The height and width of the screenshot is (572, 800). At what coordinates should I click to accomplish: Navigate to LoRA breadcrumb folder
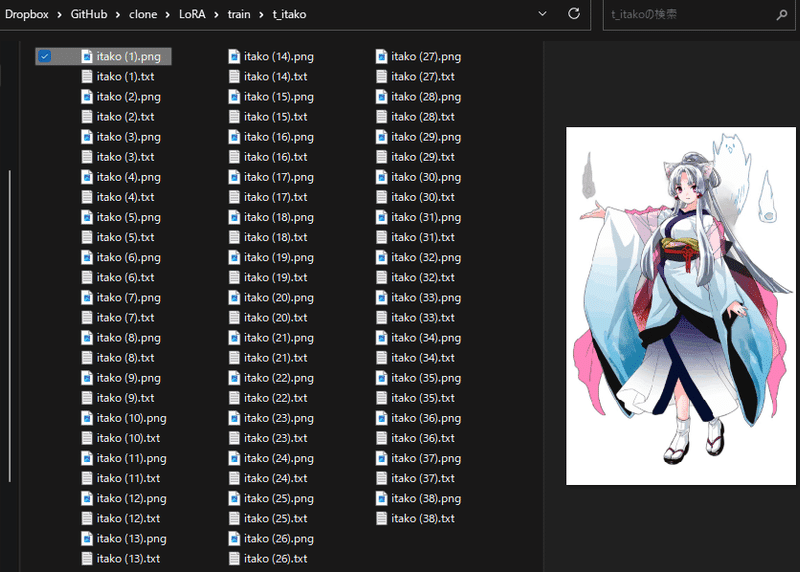click(x=192, y=14)
